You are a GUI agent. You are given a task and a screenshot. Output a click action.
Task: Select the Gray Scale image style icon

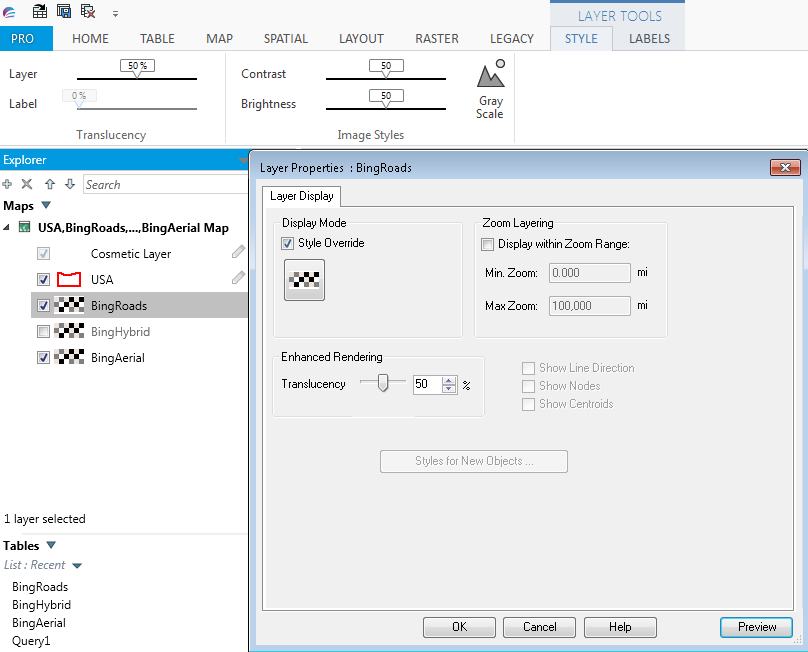490,80
